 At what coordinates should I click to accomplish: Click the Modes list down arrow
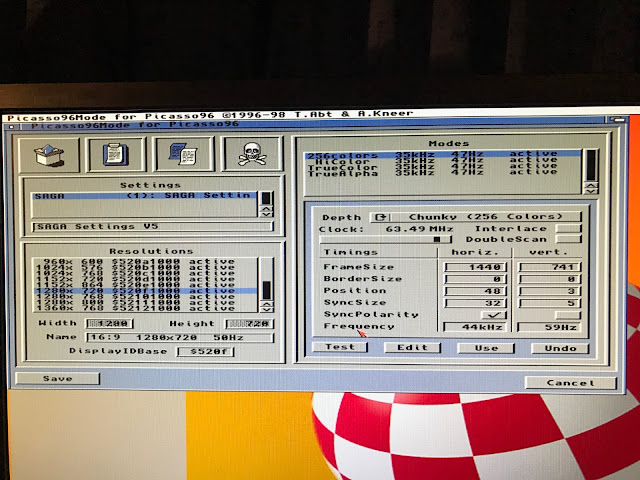pos(591,191)
